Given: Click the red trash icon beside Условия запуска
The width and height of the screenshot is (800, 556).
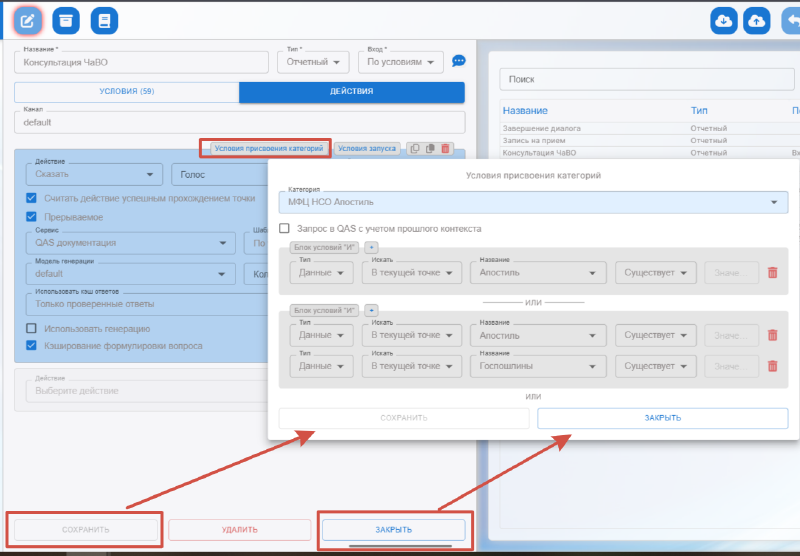Looking at the screenshot, I should click(x=446, y=148).
